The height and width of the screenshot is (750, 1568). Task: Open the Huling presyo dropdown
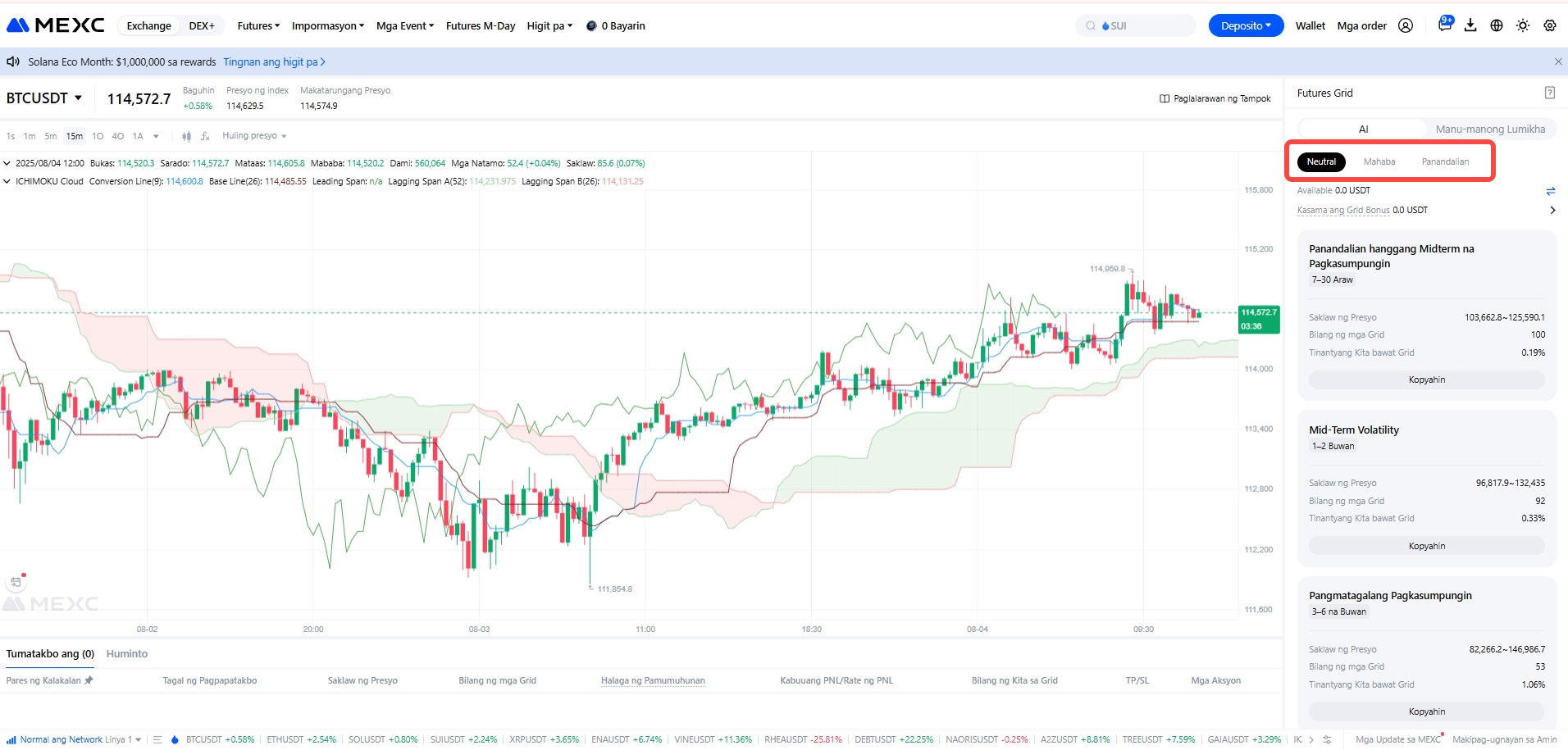click(x=254, y=136)
